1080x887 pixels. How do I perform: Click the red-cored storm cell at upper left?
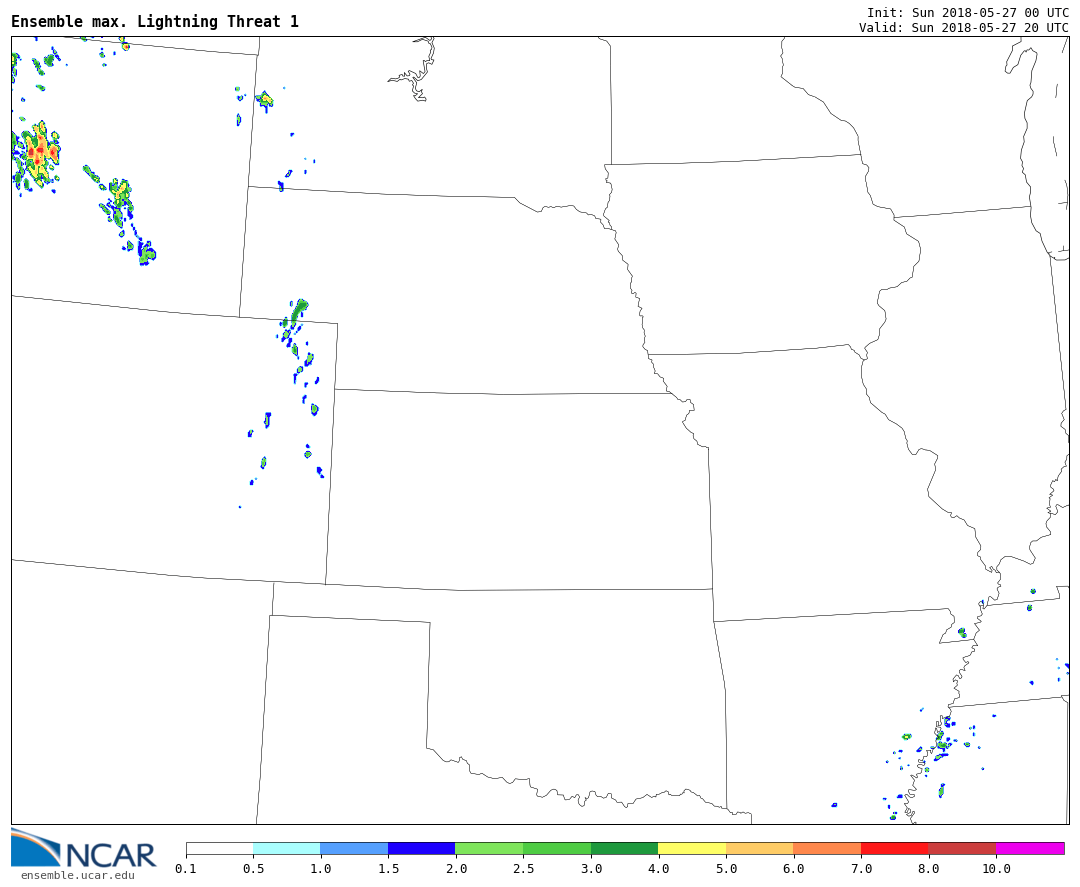(x=38, y=152)
